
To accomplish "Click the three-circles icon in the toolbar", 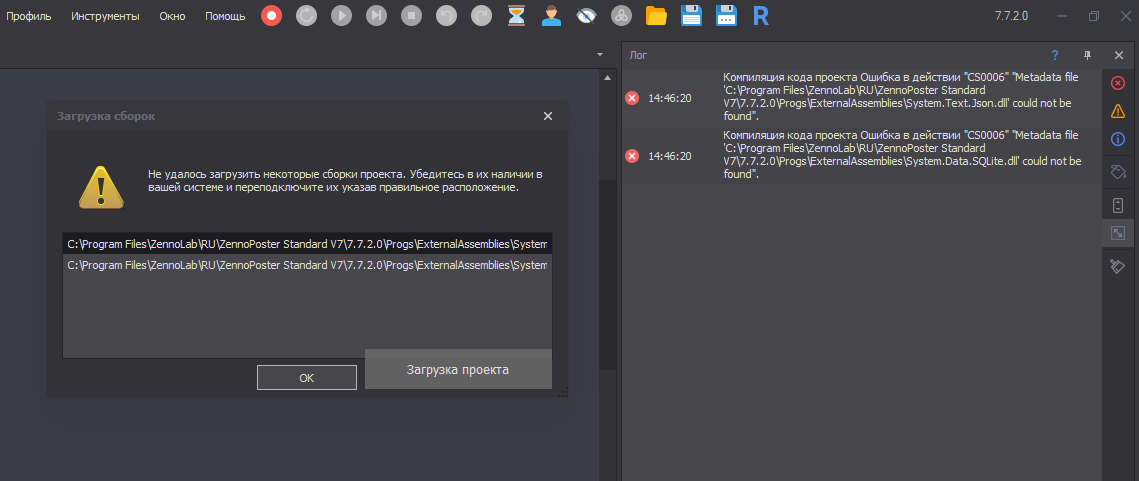I will (621, 15).
